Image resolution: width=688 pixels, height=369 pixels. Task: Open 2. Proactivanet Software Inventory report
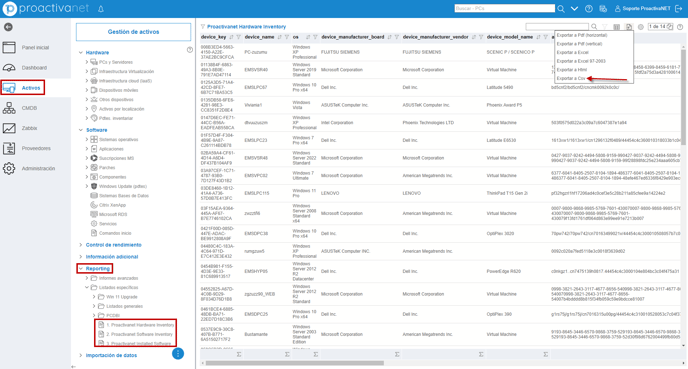coord(136,334)
